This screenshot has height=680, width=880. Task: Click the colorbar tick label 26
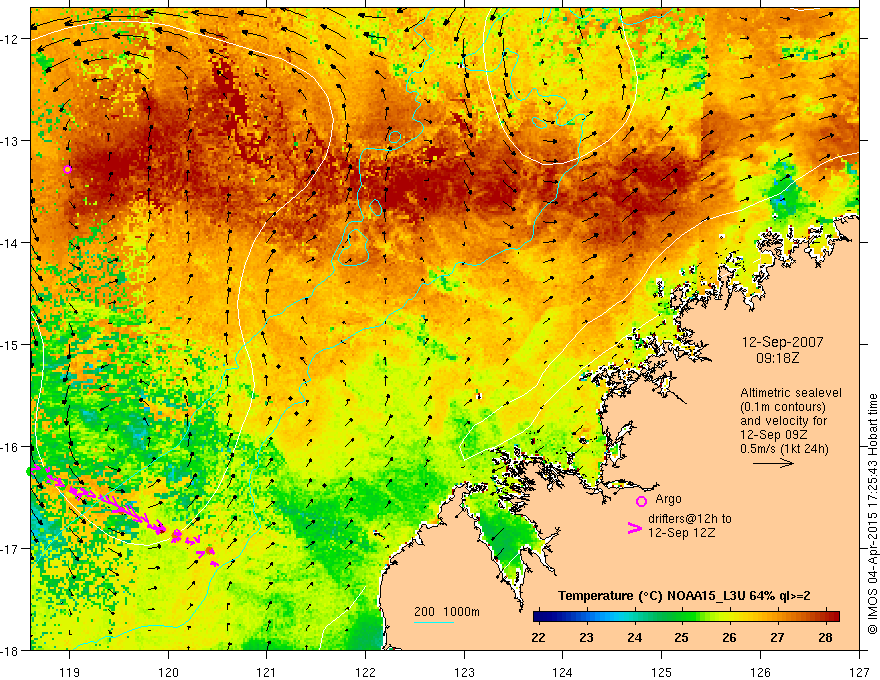729,637
